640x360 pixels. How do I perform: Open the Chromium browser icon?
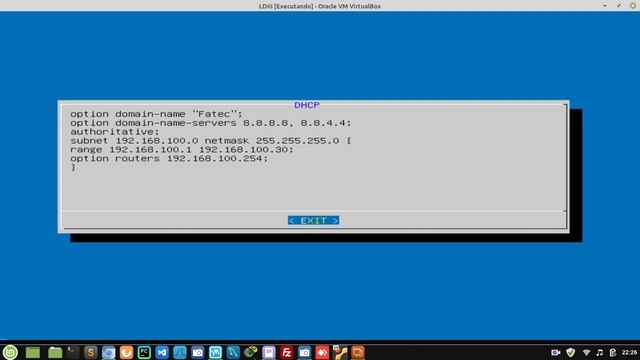109,352
